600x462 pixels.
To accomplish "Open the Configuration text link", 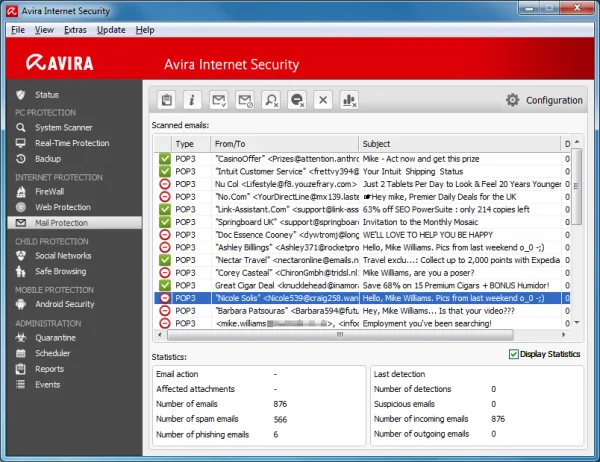I will tap(554, 100).
